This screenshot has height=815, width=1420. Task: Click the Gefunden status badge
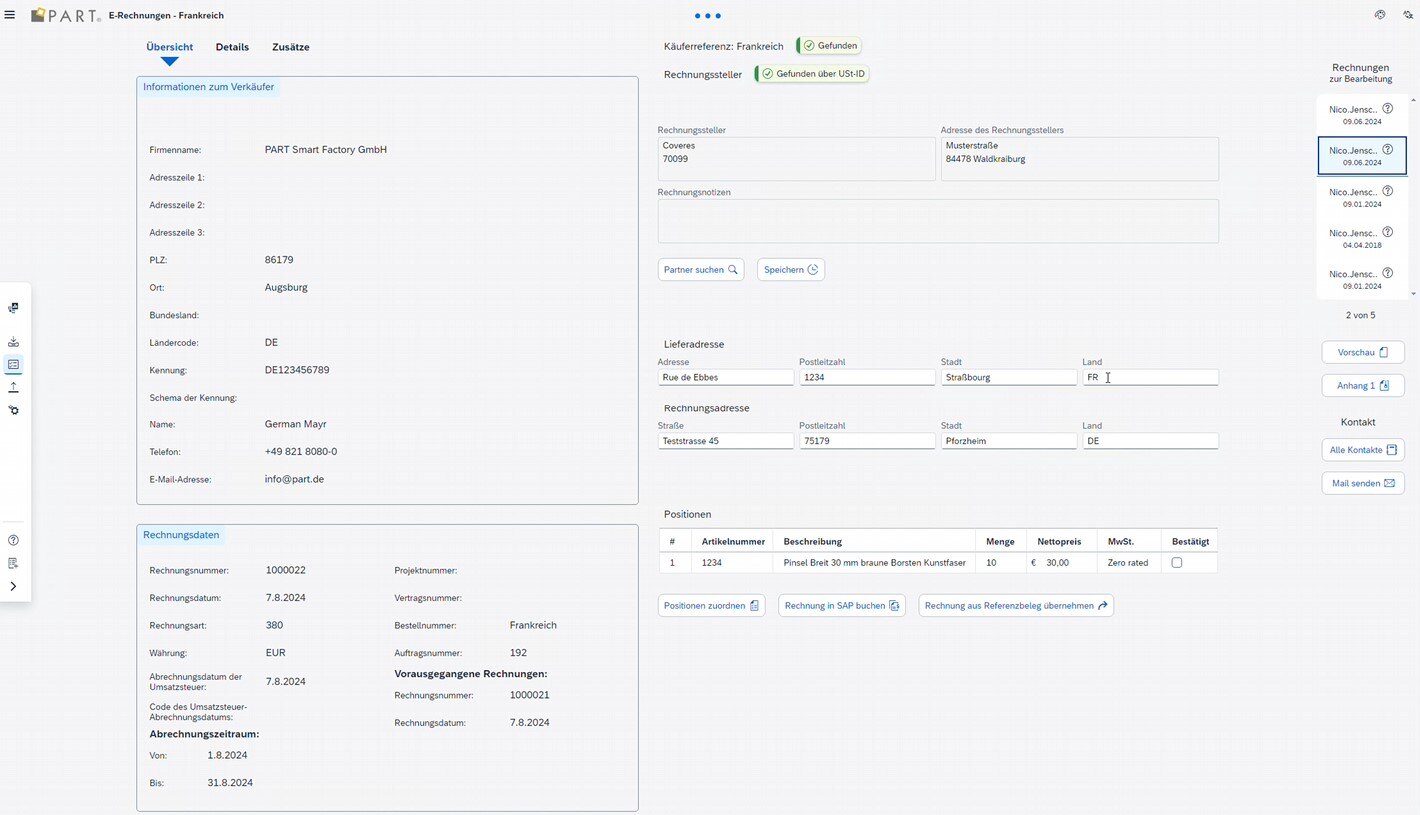[830, 46]
